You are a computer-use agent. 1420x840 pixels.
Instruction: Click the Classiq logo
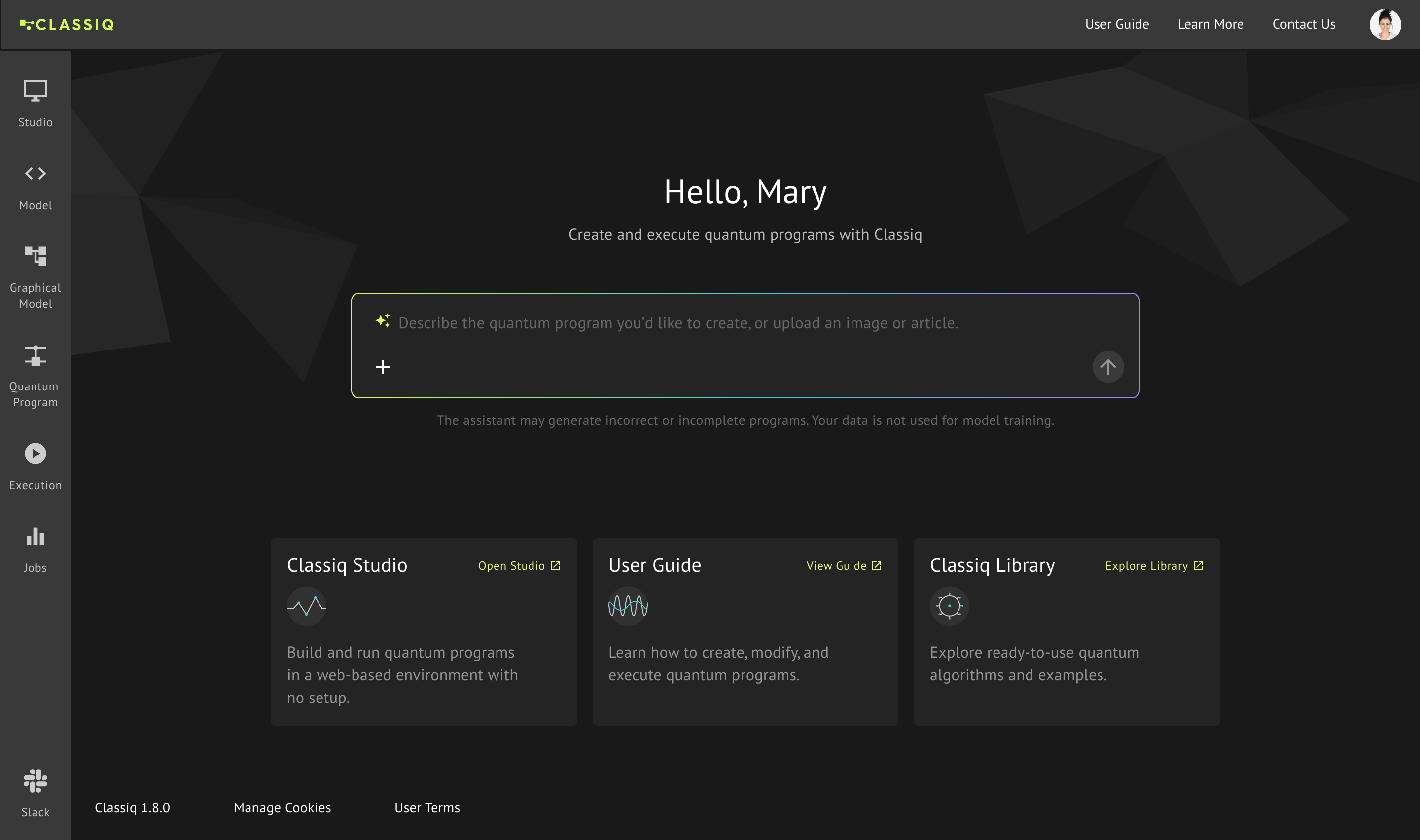tap(67, 24)
